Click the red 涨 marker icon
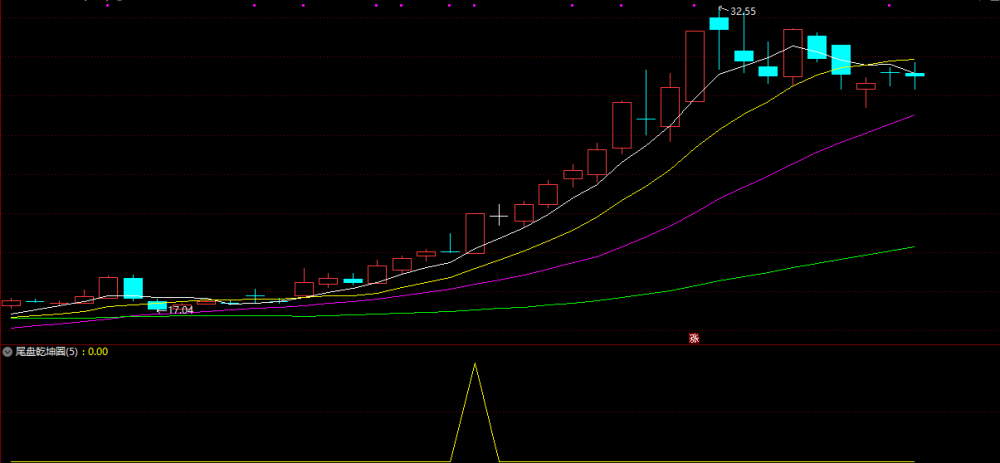 pos(694,339)
